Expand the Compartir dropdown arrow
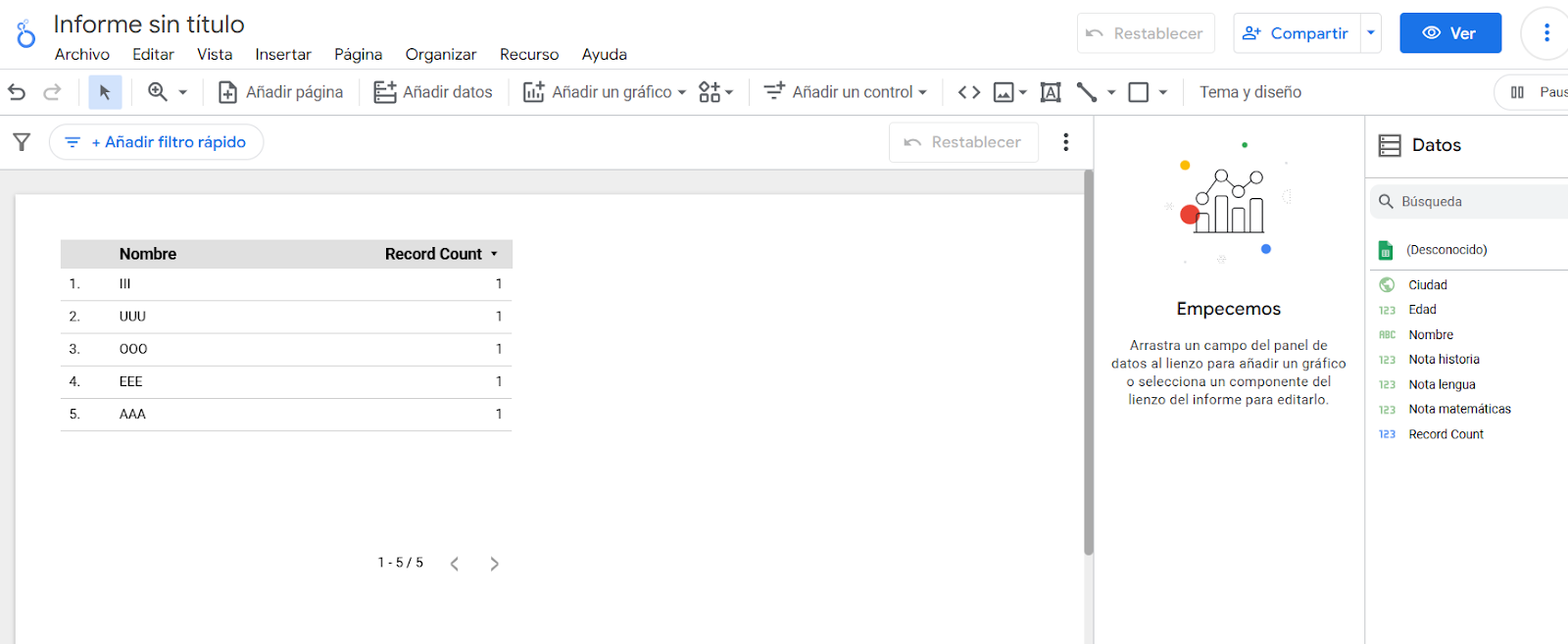This screenshot has height=644, width=1568. tap(1371, 32)
